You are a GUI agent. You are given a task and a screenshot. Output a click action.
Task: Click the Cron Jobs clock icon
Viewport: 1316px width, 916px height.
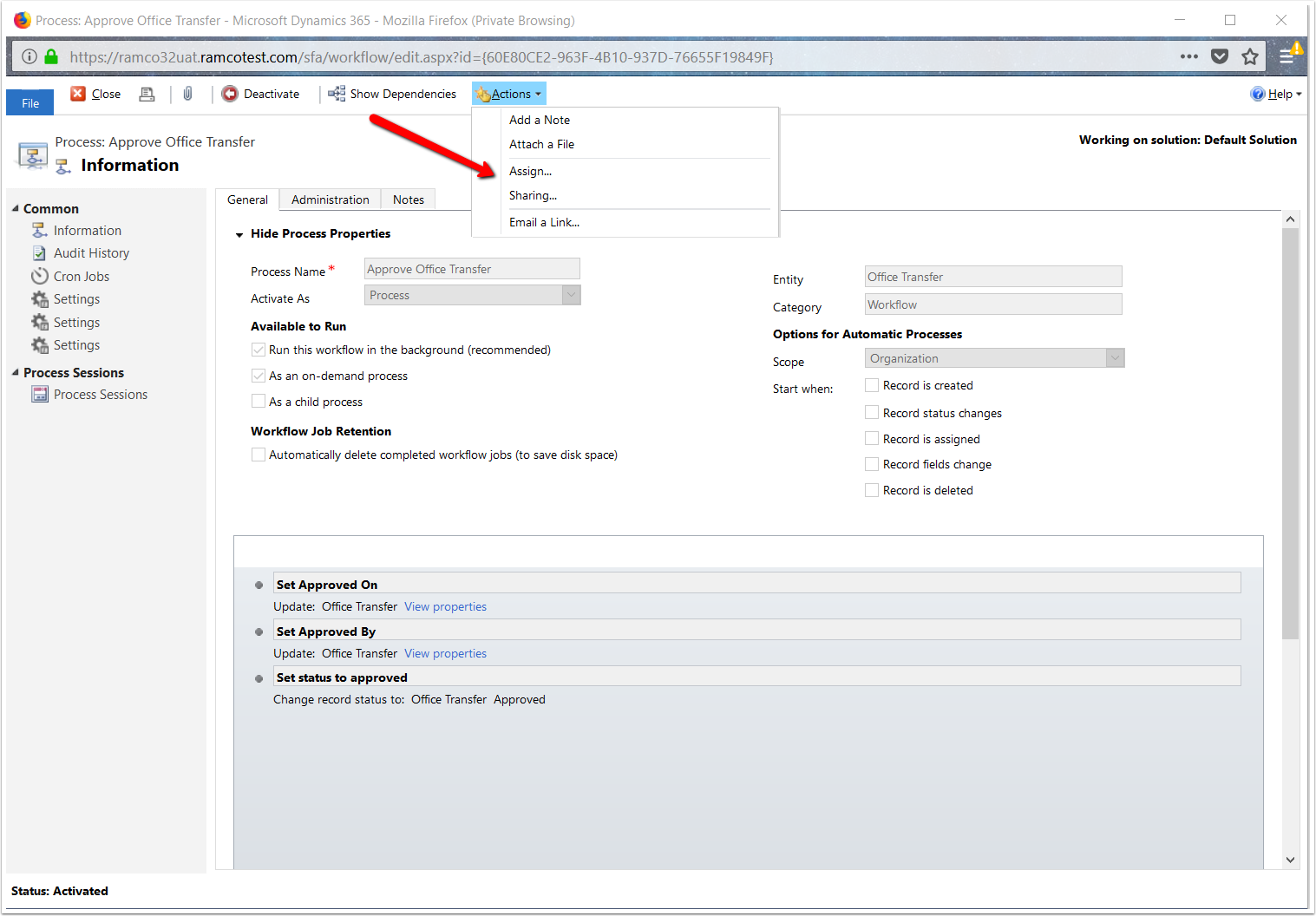pos(40,276)
